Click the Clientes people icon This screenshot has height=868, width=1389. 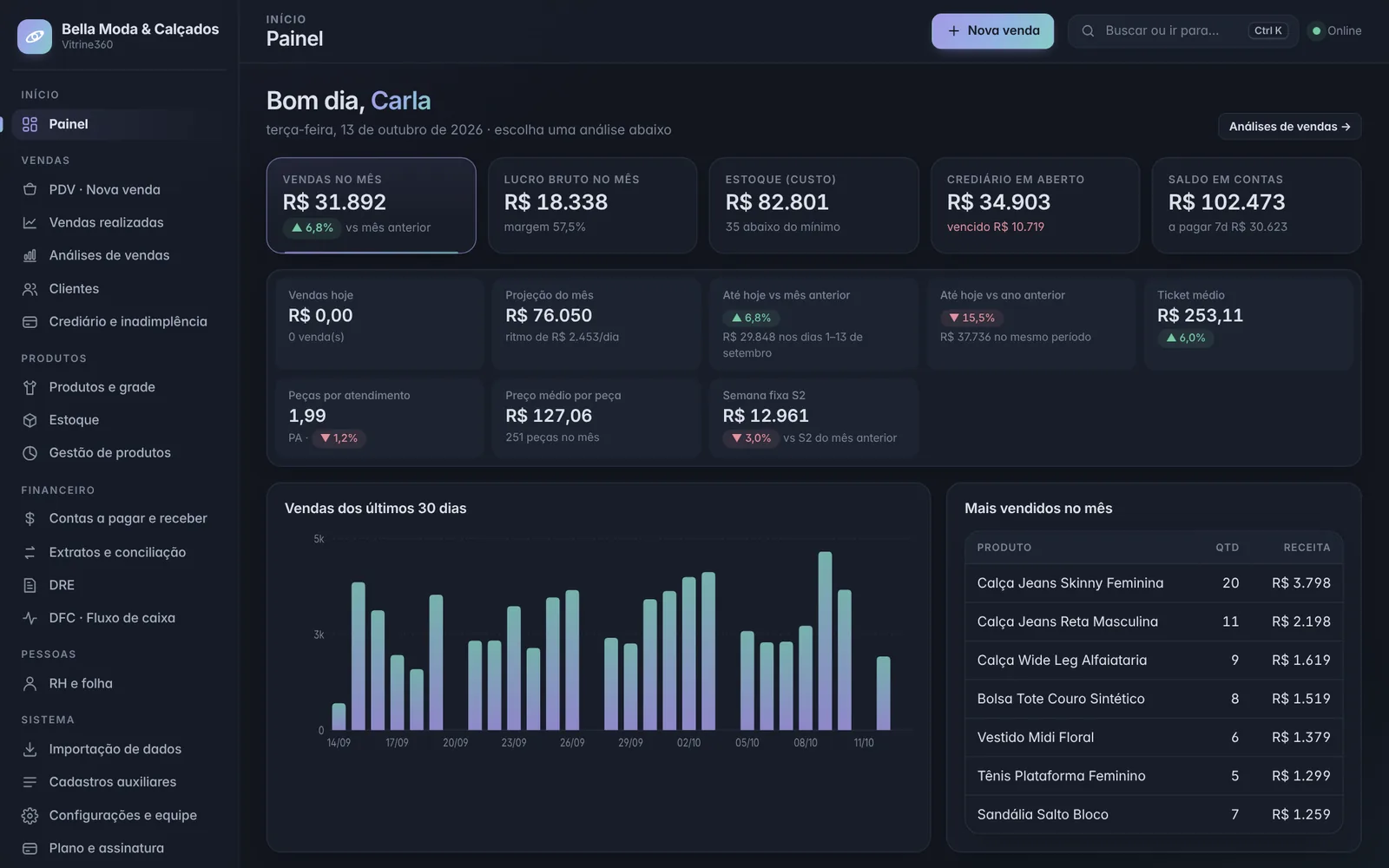point(30,288)
